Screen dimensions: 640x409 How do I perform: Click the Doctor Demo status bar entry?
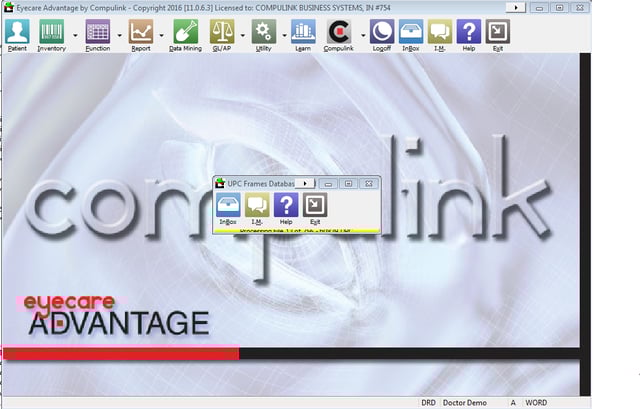465,403
